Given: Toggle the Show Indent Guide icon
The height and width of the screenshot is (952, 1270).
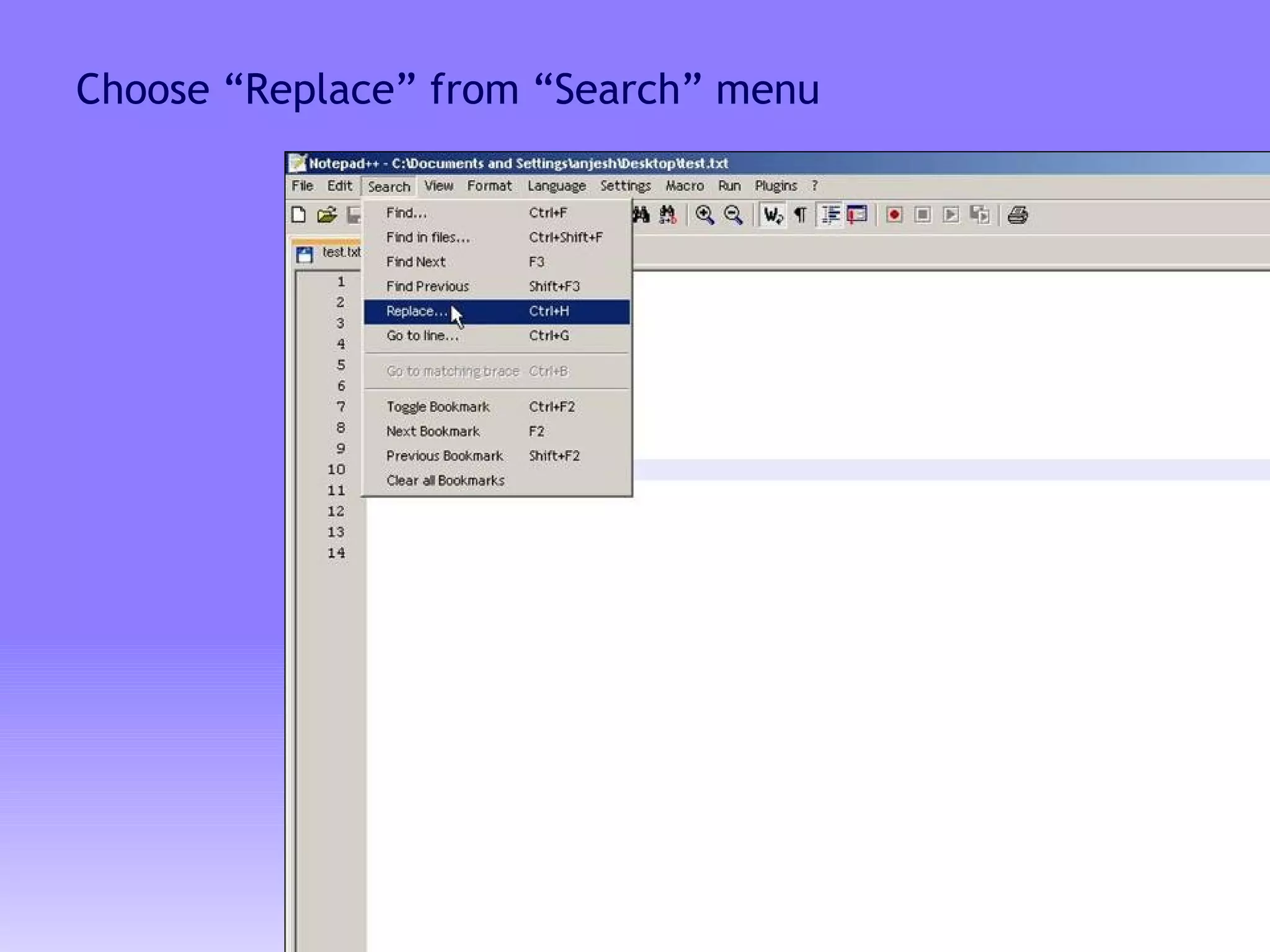Looking at the screenshot, I should tap(830, 215).
